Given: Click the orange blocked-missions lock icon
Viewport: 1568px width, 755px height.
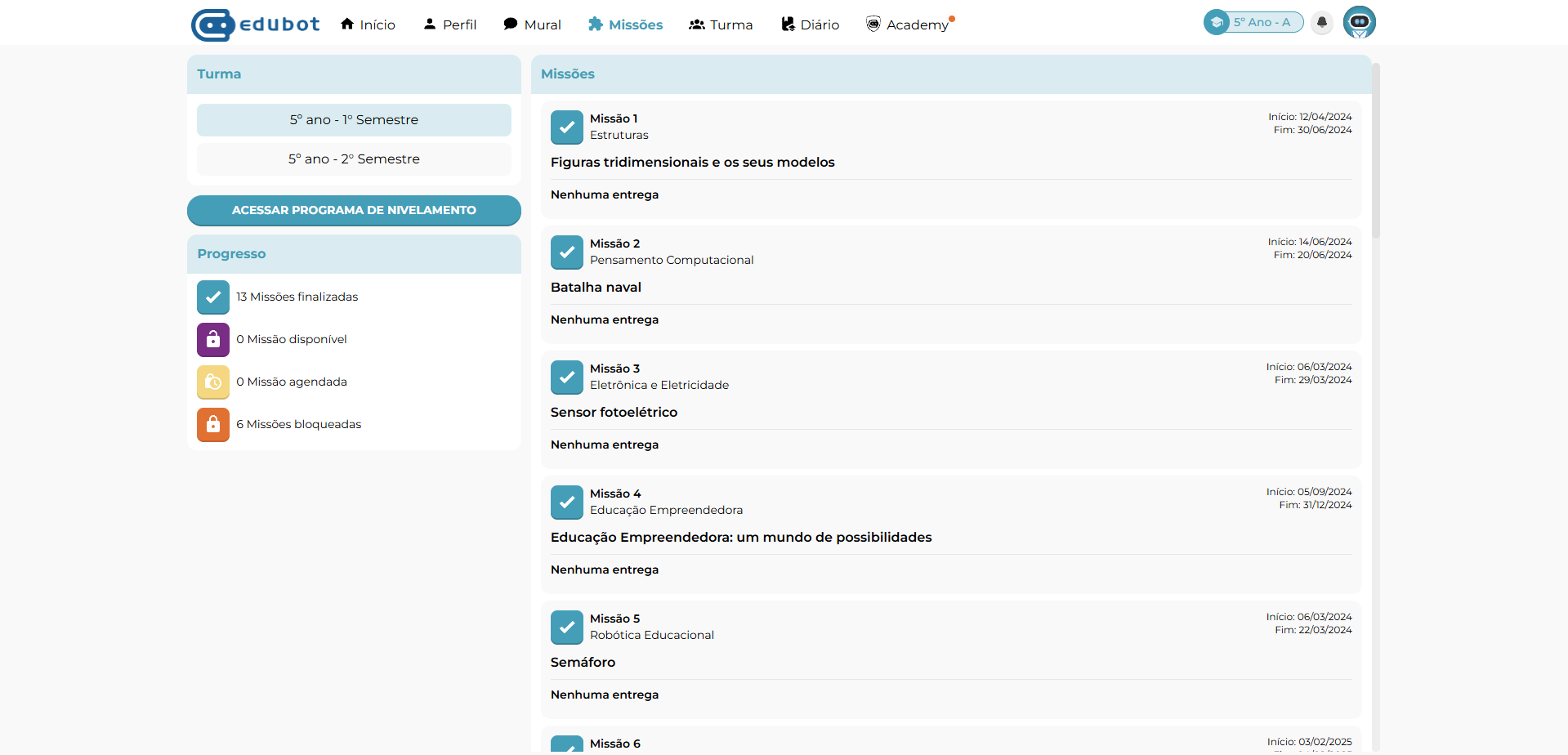Looking at the screenshot, I should click(x=213, y=425).
